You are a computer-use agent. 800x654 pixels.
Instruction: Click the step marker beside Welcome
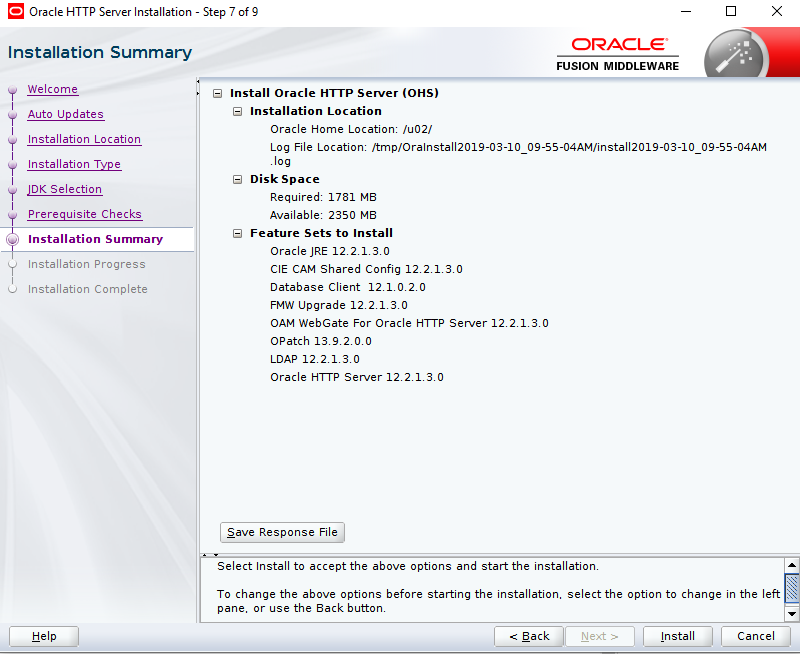tap(11, 89)
